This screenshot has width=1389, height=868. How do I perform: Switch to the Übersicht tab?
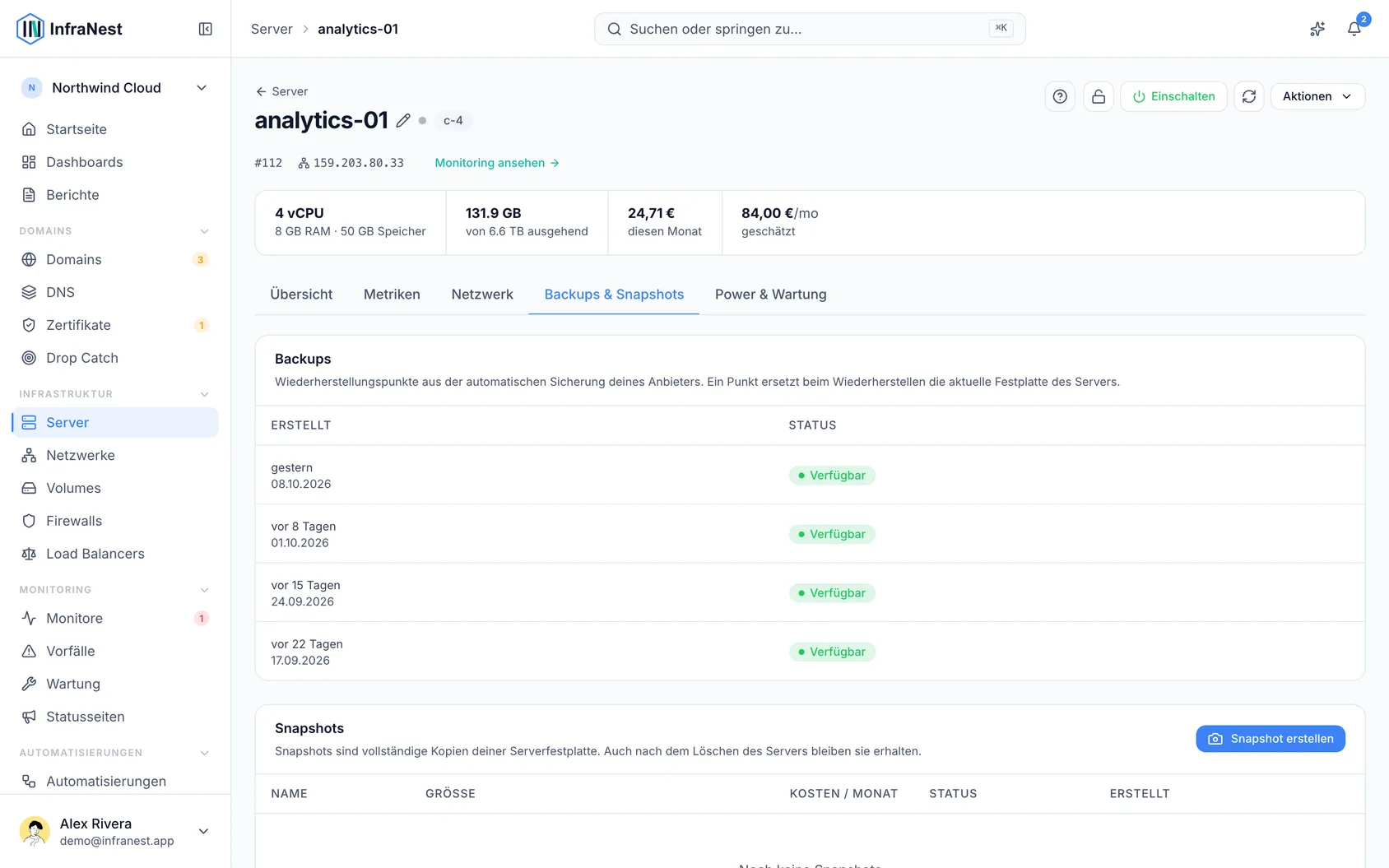click(x=301, y=295)
